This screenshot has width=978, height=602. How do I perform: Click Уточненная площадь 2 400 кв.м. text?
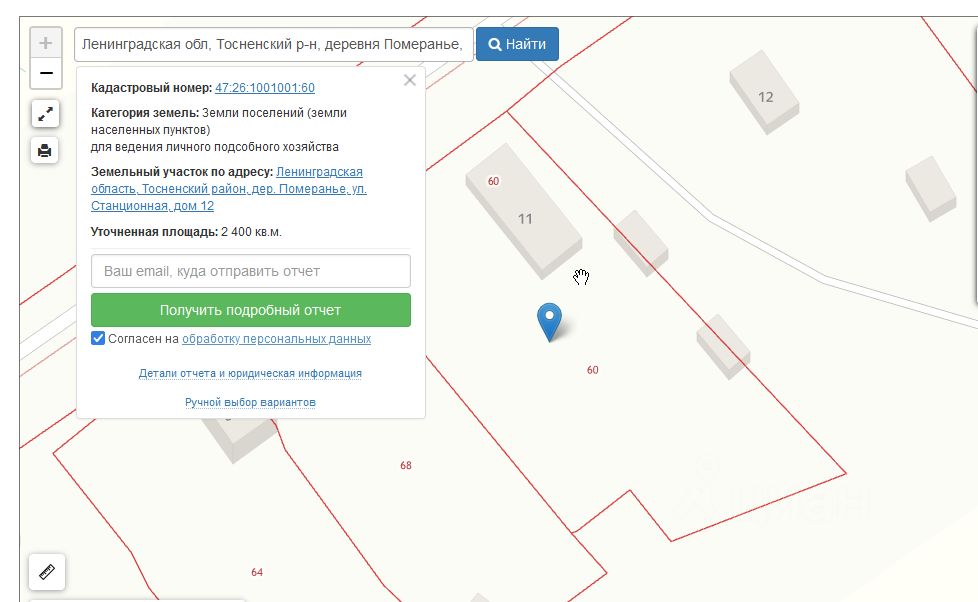[x=186, y=232]
